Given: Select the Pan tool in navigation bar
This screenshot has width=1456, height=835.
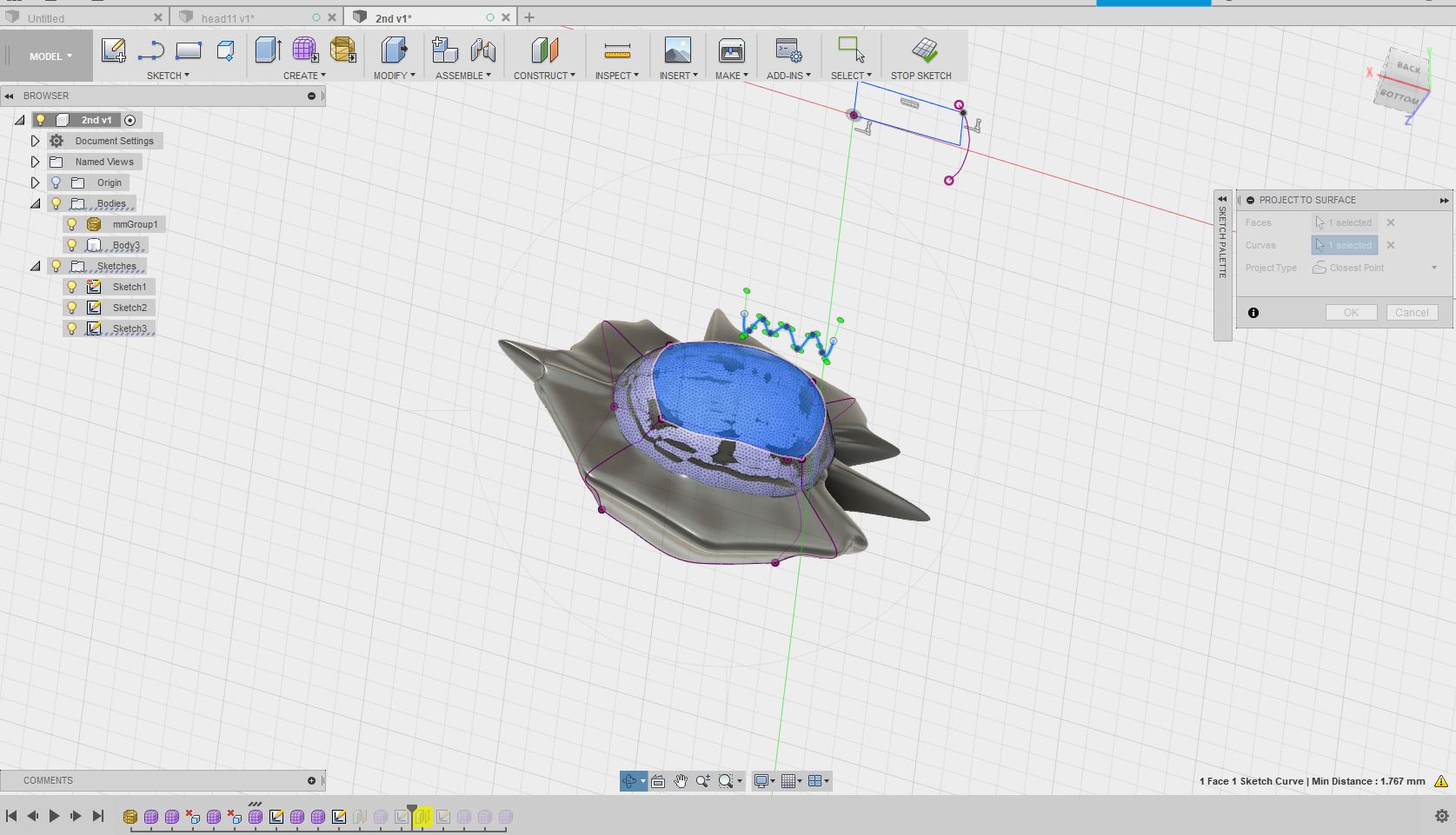Looking at the screenshot, I should [681, 780].
